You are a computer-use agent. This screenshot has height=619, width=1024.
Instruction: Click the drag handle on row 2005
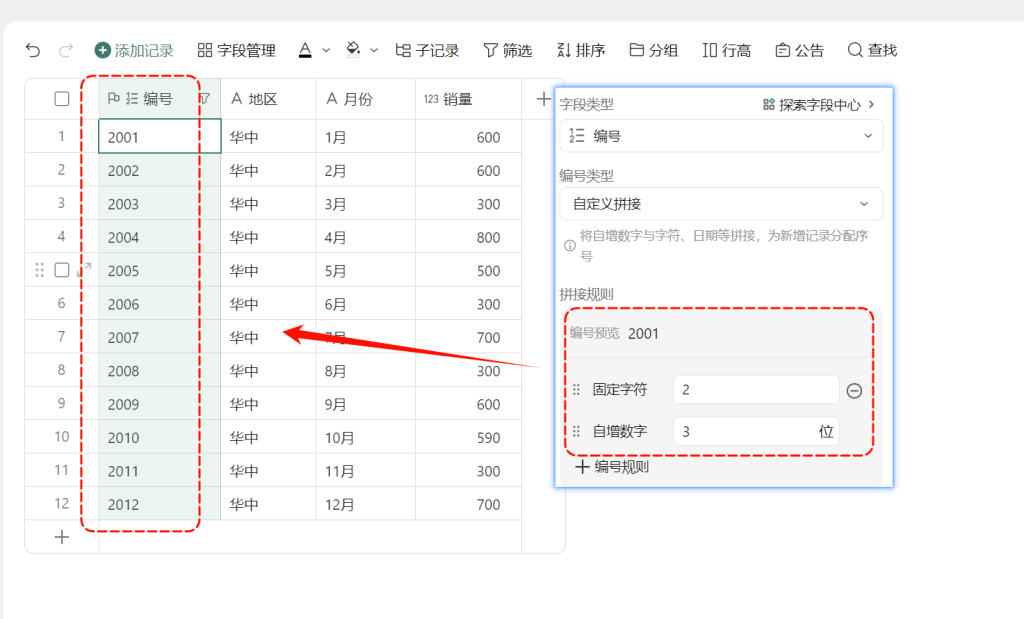[x=39, y=270]
